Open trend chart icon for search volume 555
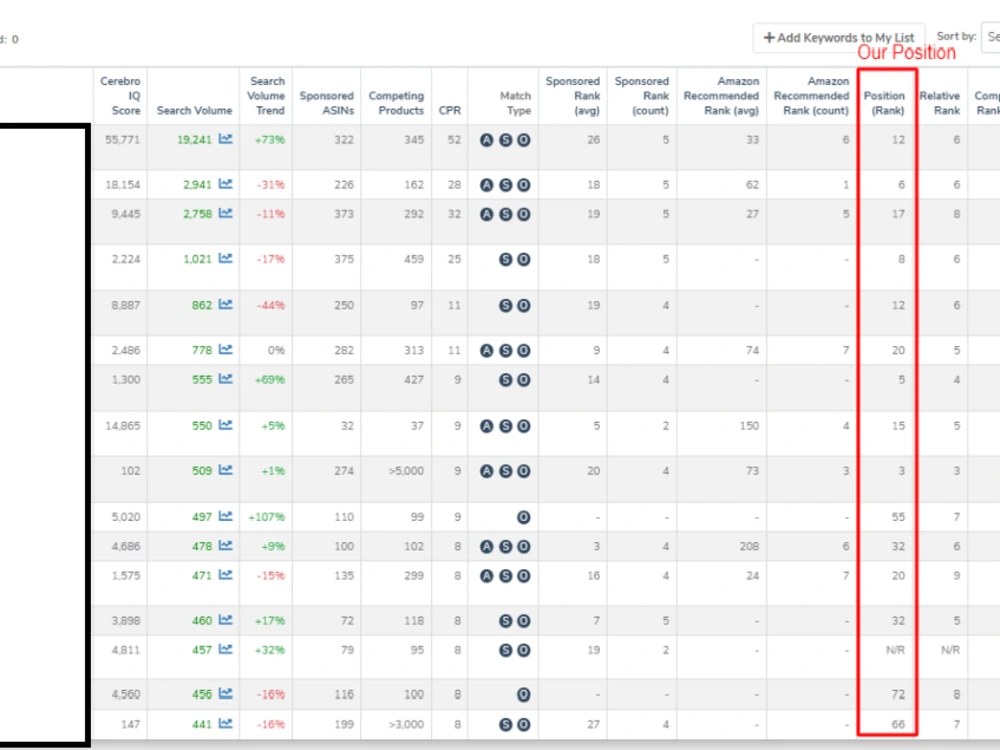The height and width of the screenshot is (750, 1000). click(x=226, y=379)
